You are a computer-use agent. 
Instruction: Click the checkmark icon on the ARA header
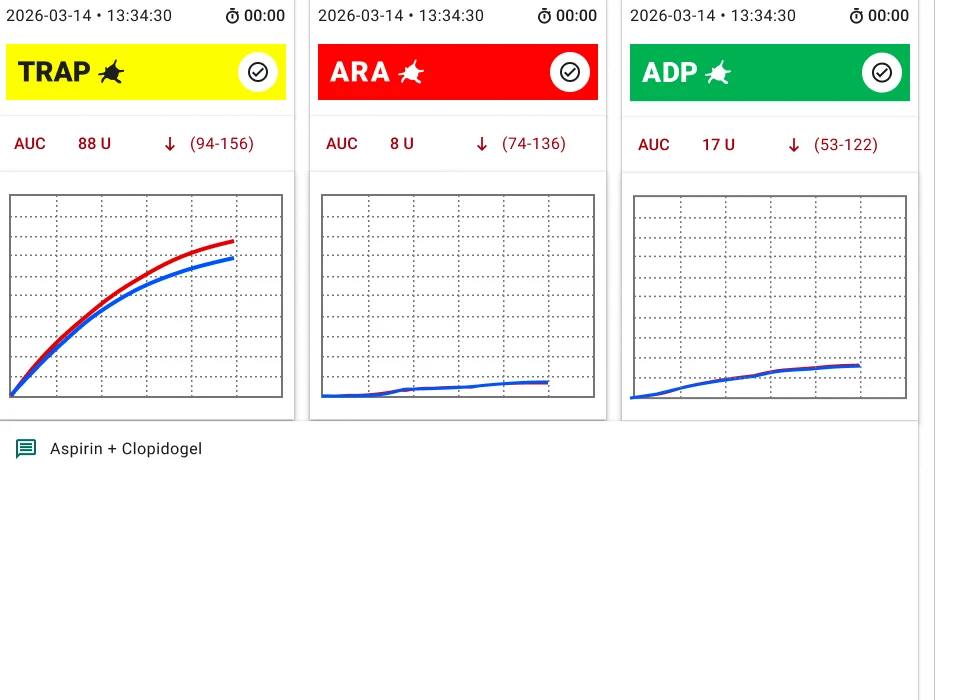coord(570,72)
